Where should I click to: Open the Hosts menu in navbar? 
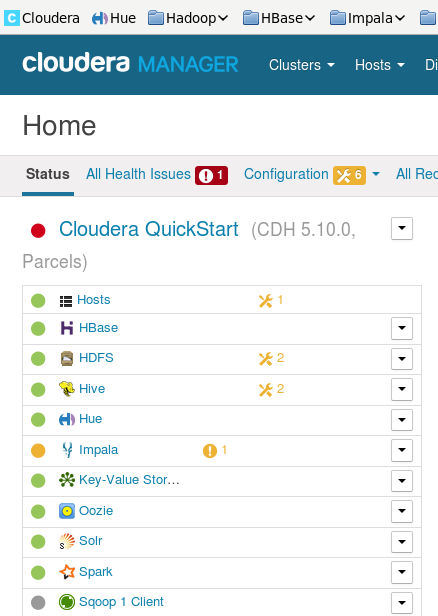379,65
